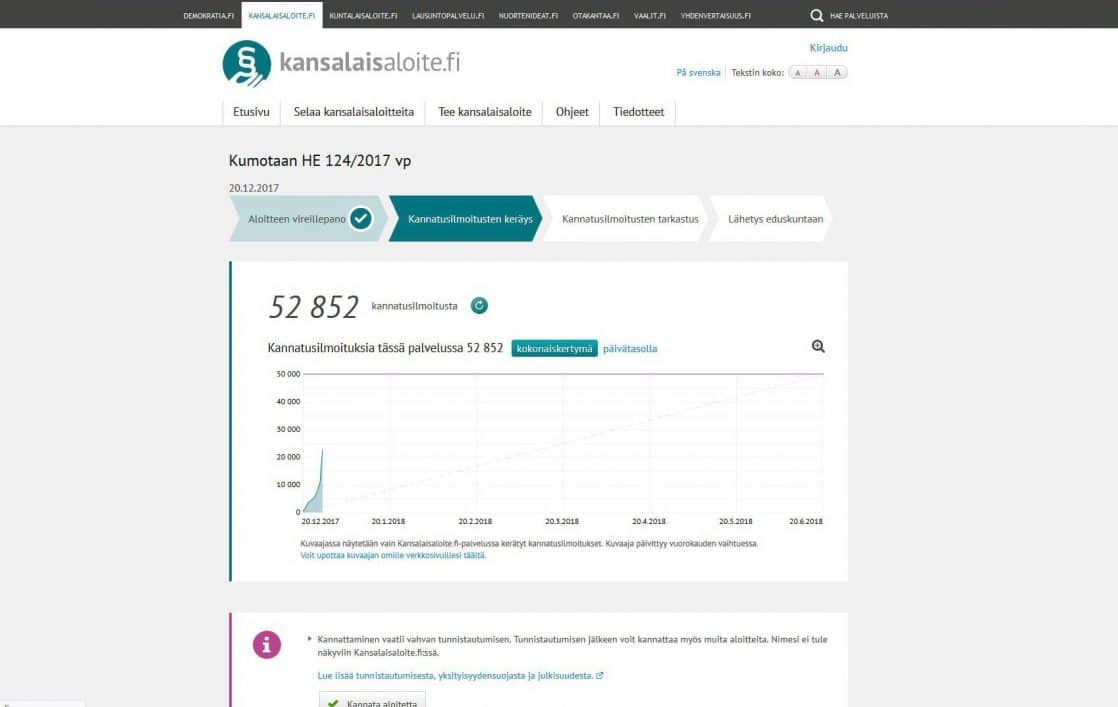Expand the Kannattaminen vaatii vahvan tunnistautumisen note

click(310, 638)
